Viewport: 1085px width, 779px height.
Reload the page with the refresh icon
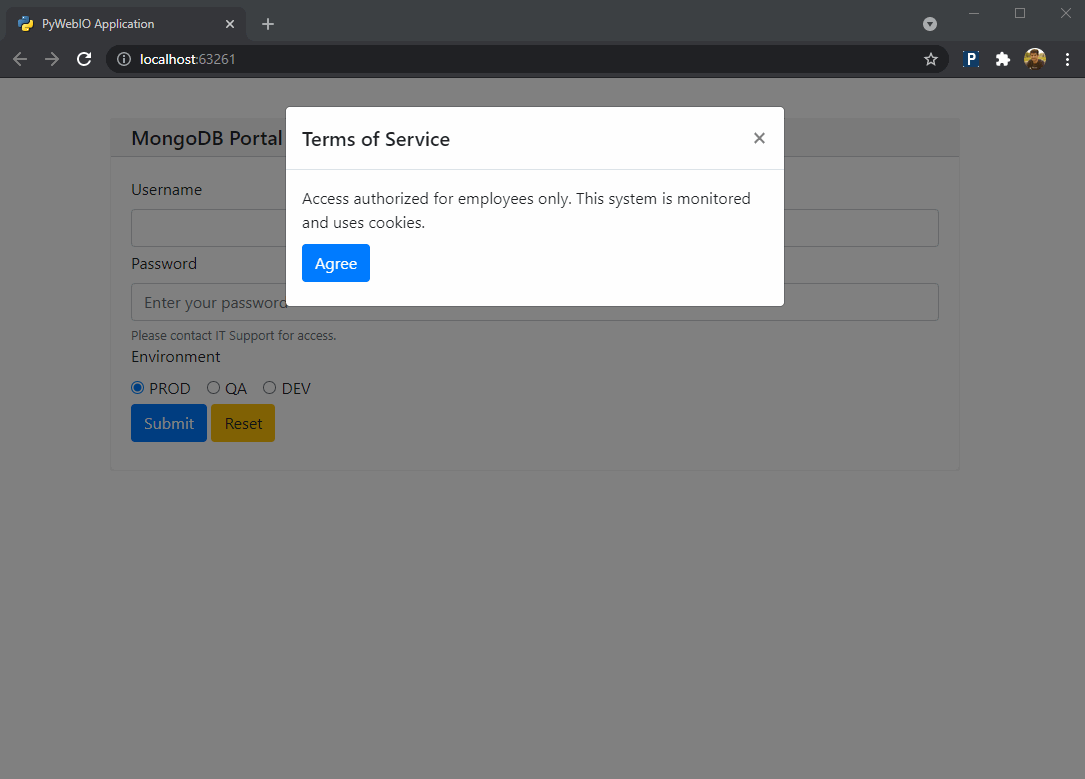84,59
